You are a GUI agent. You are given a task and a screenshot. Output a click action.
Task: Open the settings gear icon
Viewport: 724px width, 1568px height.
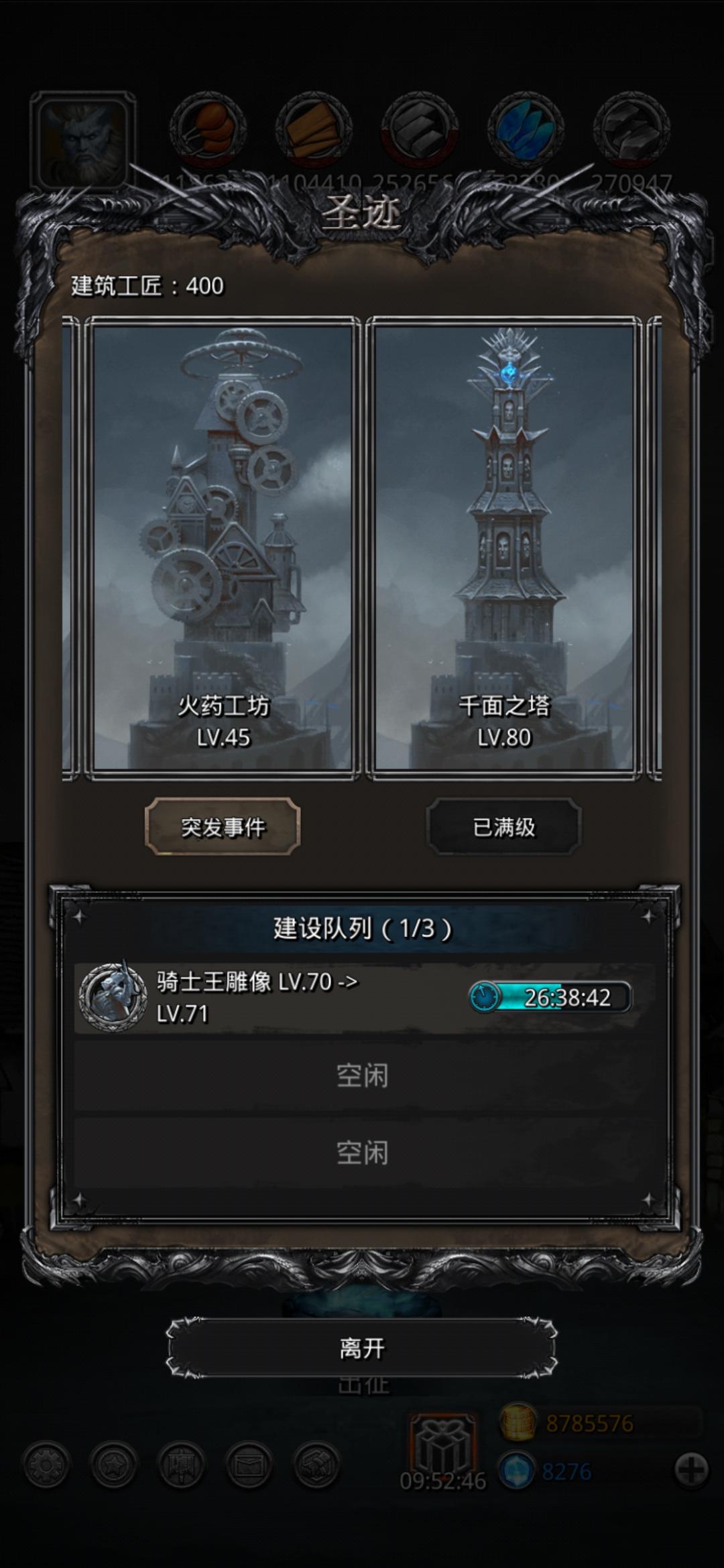pyautogui.click(x=46, y=1465)
